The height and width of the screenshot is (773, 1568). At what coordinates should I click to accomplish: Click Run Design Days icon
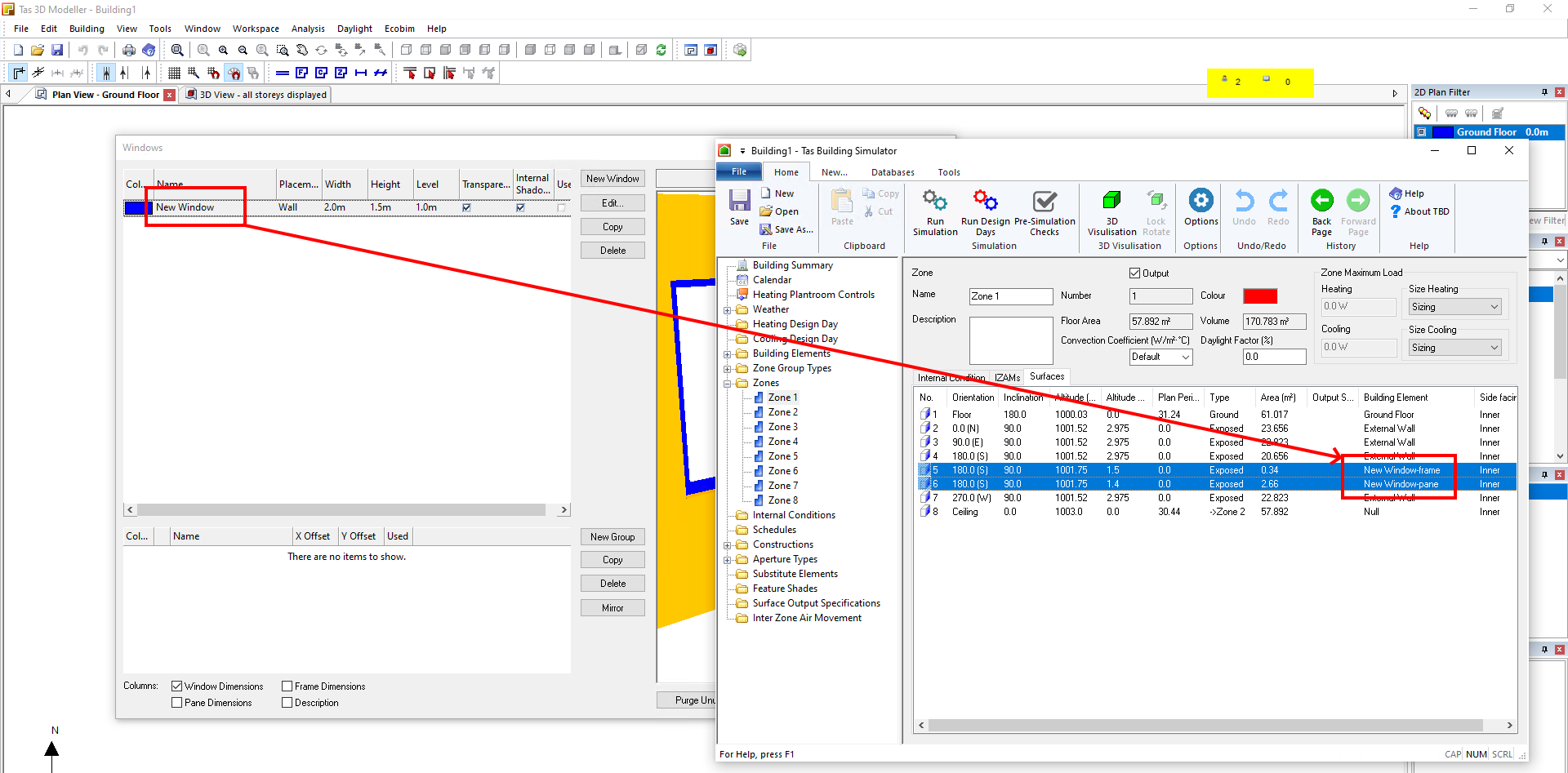point(986,212)
